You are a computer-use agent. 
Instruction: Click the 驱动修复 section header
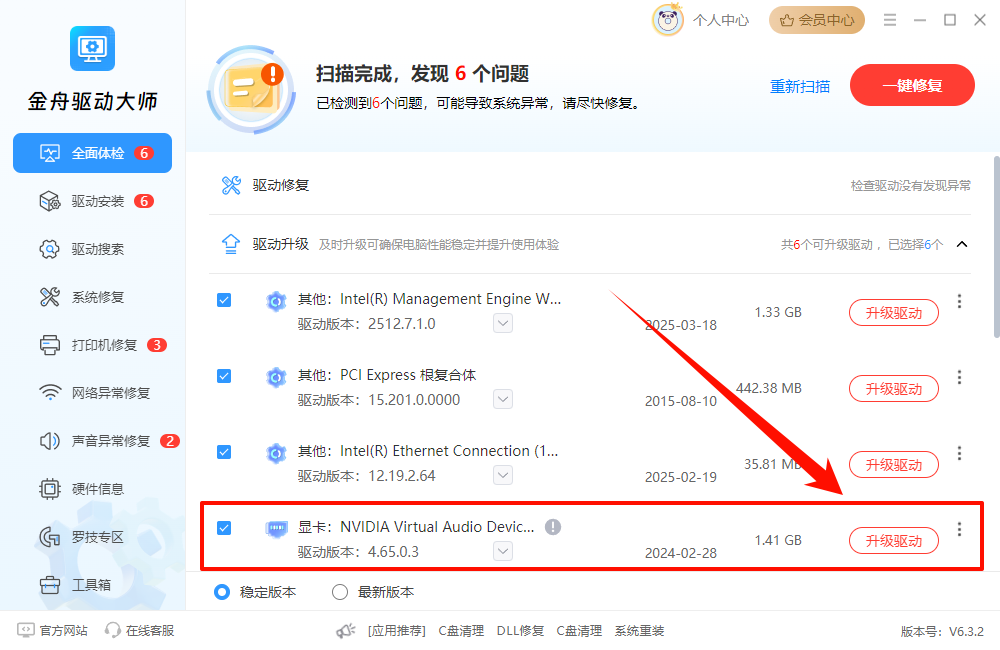590,185
